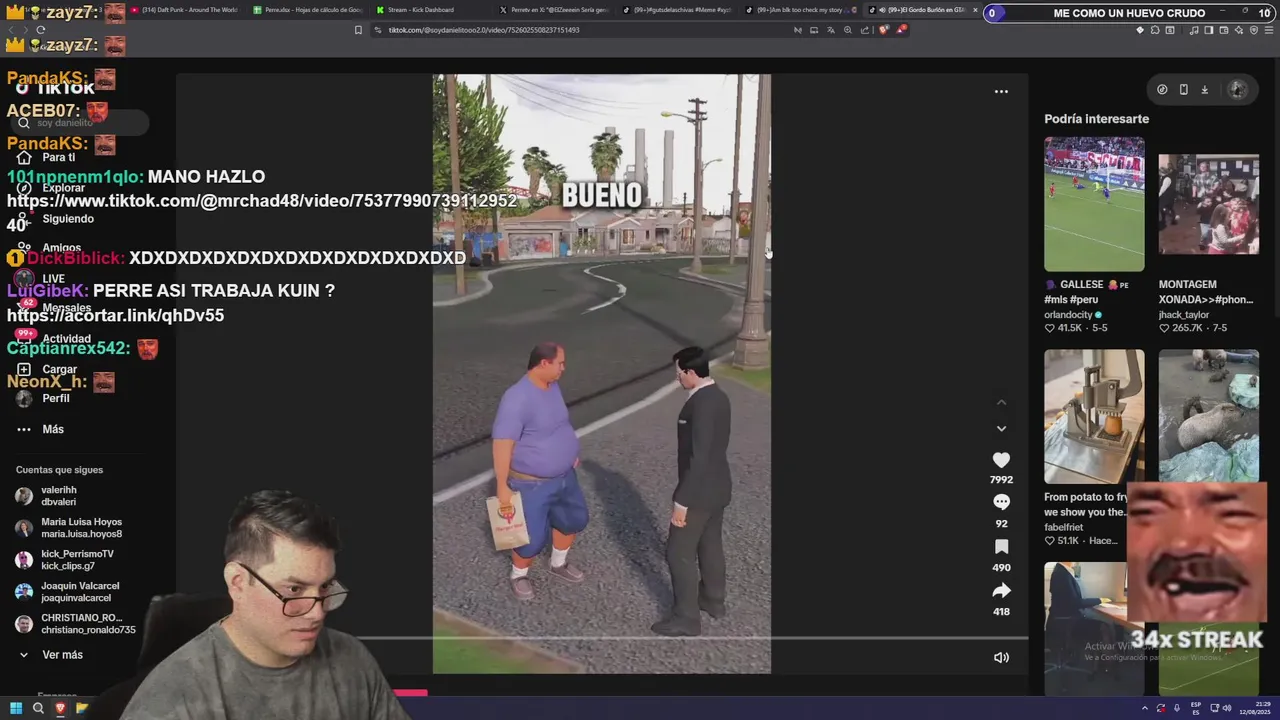Open Actividad notifications in sidebar
This screenshot has height=720, width=1280.
(x=66, y=338)
